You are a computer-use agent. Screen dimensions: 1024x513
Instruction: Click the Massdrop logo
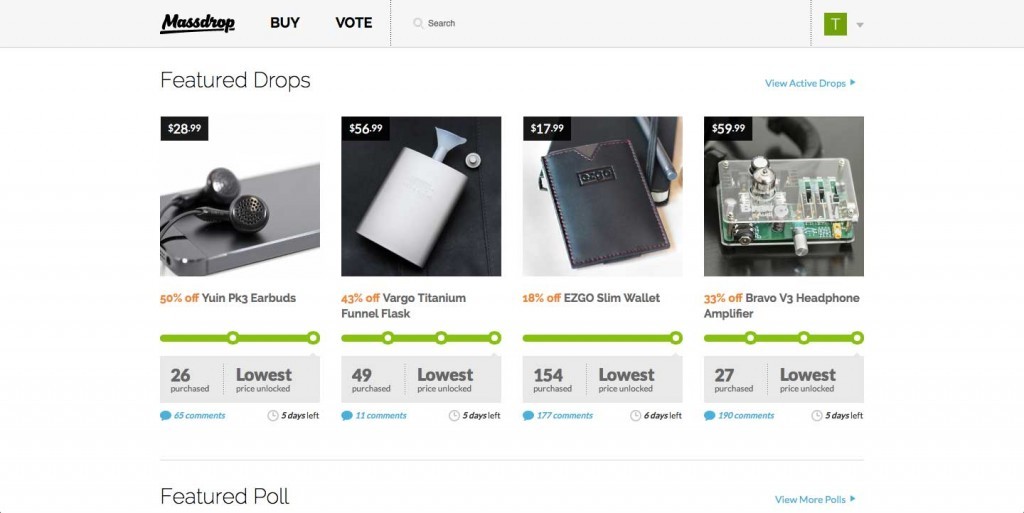(197, 23)
